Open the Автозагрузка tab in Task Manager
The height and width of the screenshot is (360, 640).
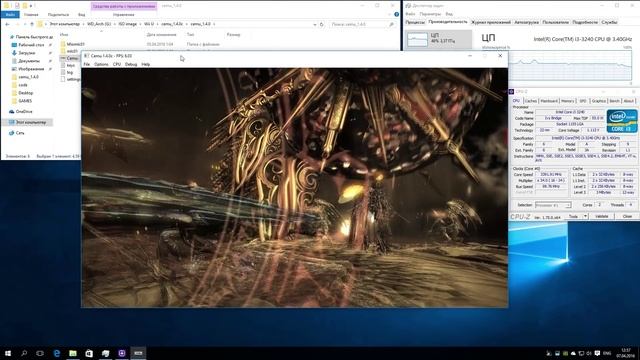coord(526,22)
